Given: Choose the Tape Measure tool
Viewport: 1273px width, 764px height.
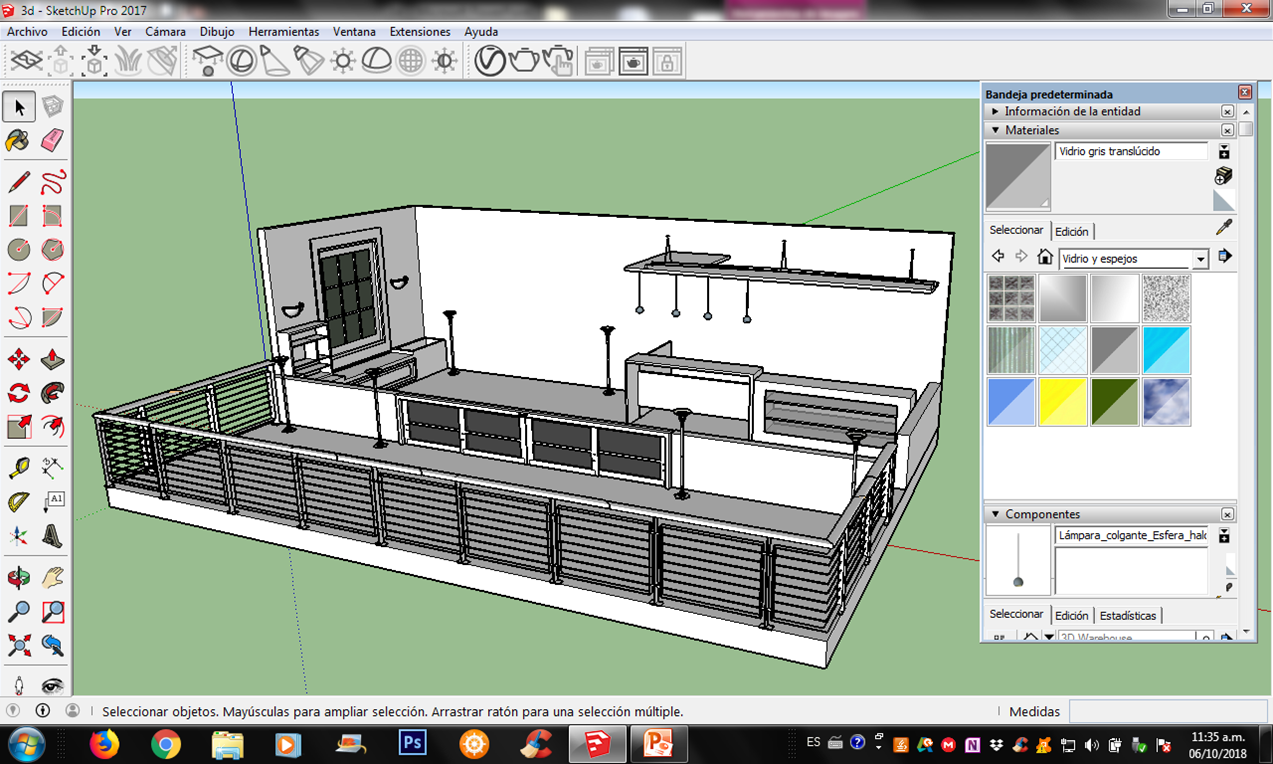Looking at the screenshot, I should tap(18, 468).
